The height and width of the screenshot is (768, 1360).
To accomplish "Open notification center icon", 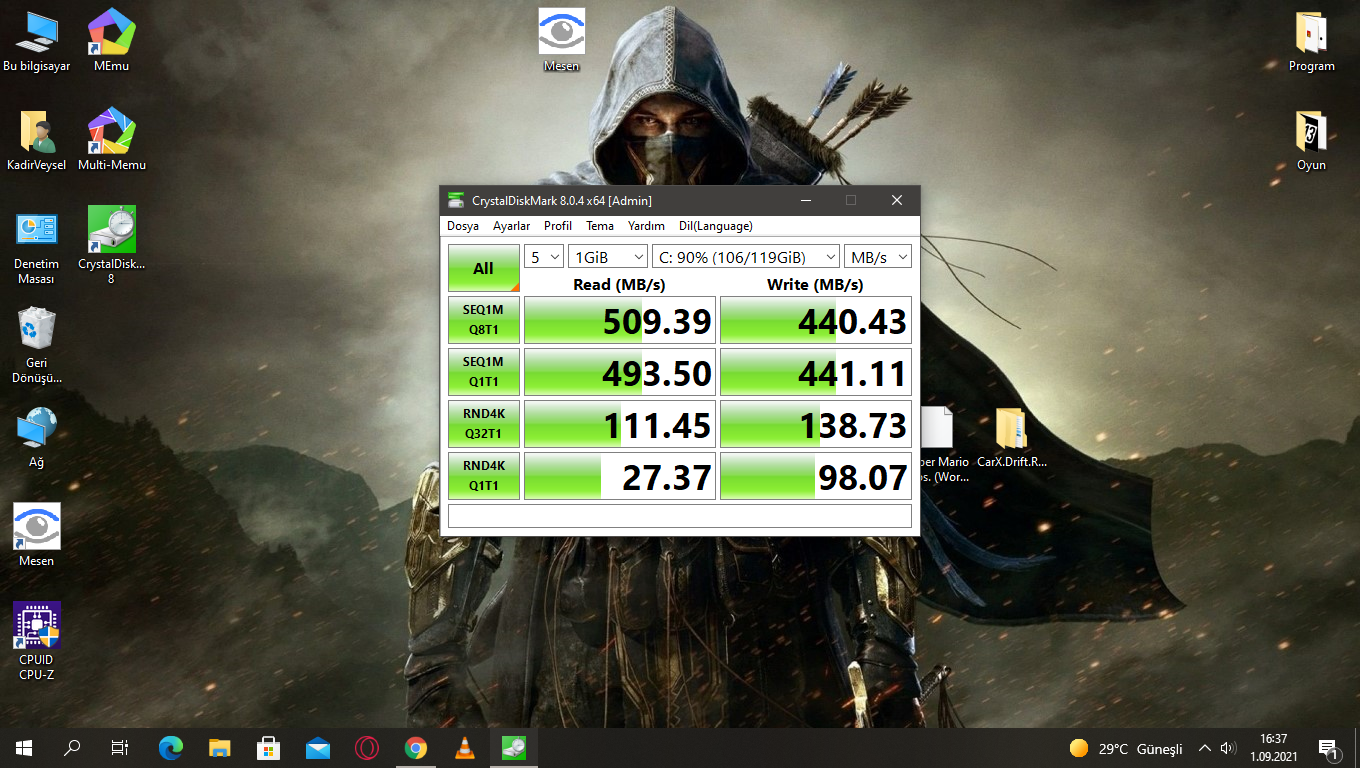I will click(x=1329, y=748).
